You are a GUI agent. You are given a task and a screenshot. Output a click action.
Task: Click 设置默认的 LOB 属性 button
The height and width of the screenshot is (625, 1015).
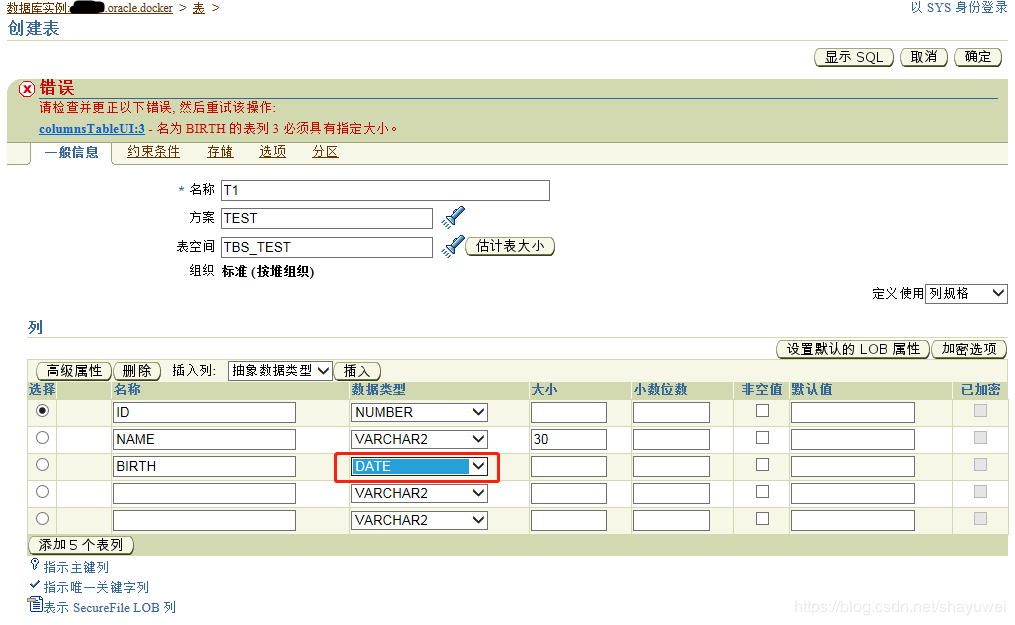(853, 349)
